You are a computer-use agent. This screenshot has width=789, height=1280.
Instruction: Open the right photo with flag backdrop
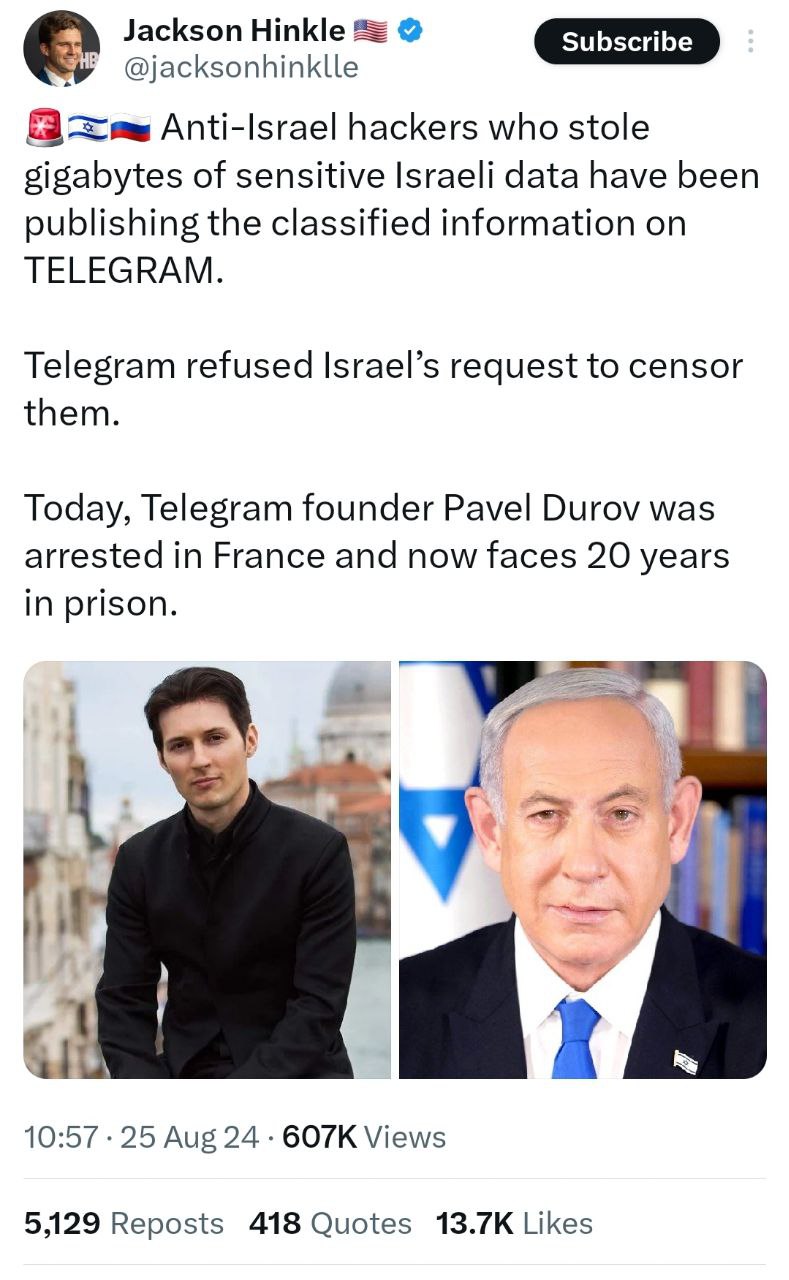point(583,870)
